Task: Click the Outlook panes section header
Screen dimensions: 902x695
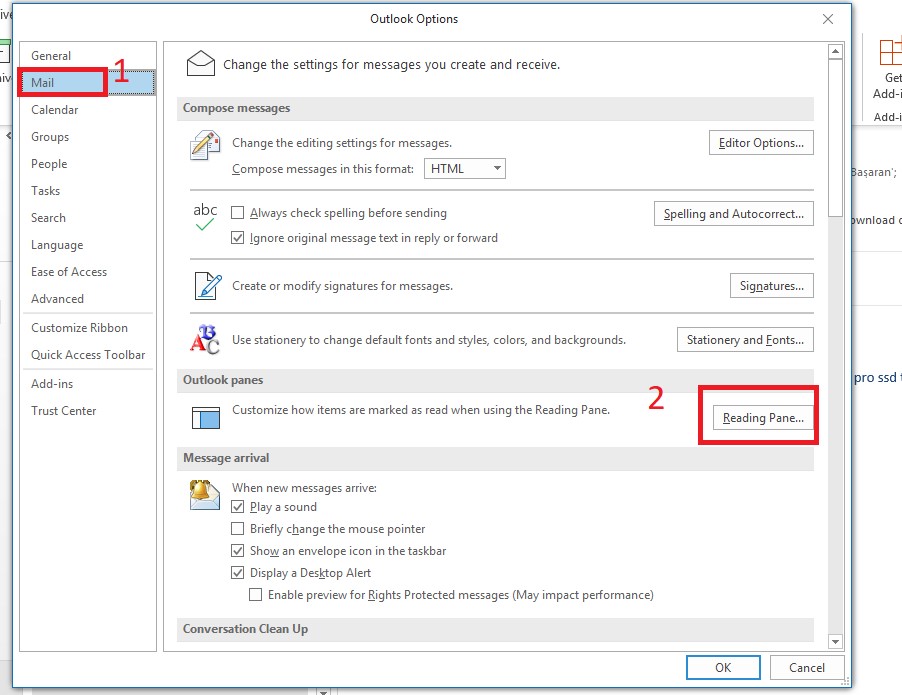Action: coord(495,380)
